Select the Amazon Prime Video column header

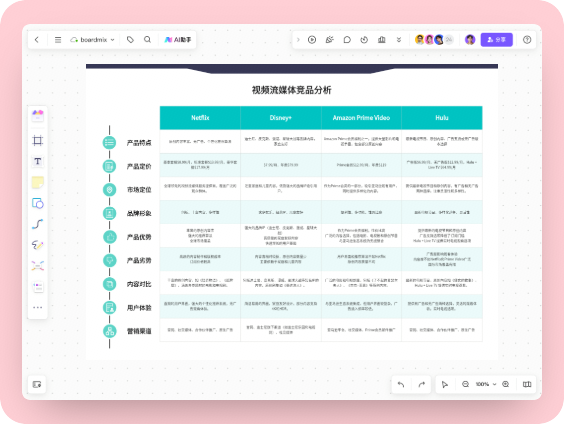pyautogui.click(x=361, y=118)
